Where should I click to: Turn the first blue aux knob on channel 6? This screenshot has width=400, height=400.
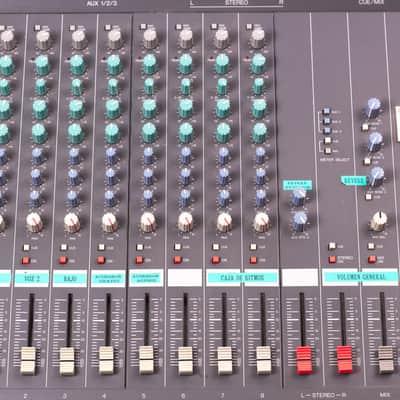tap(186, 156)
